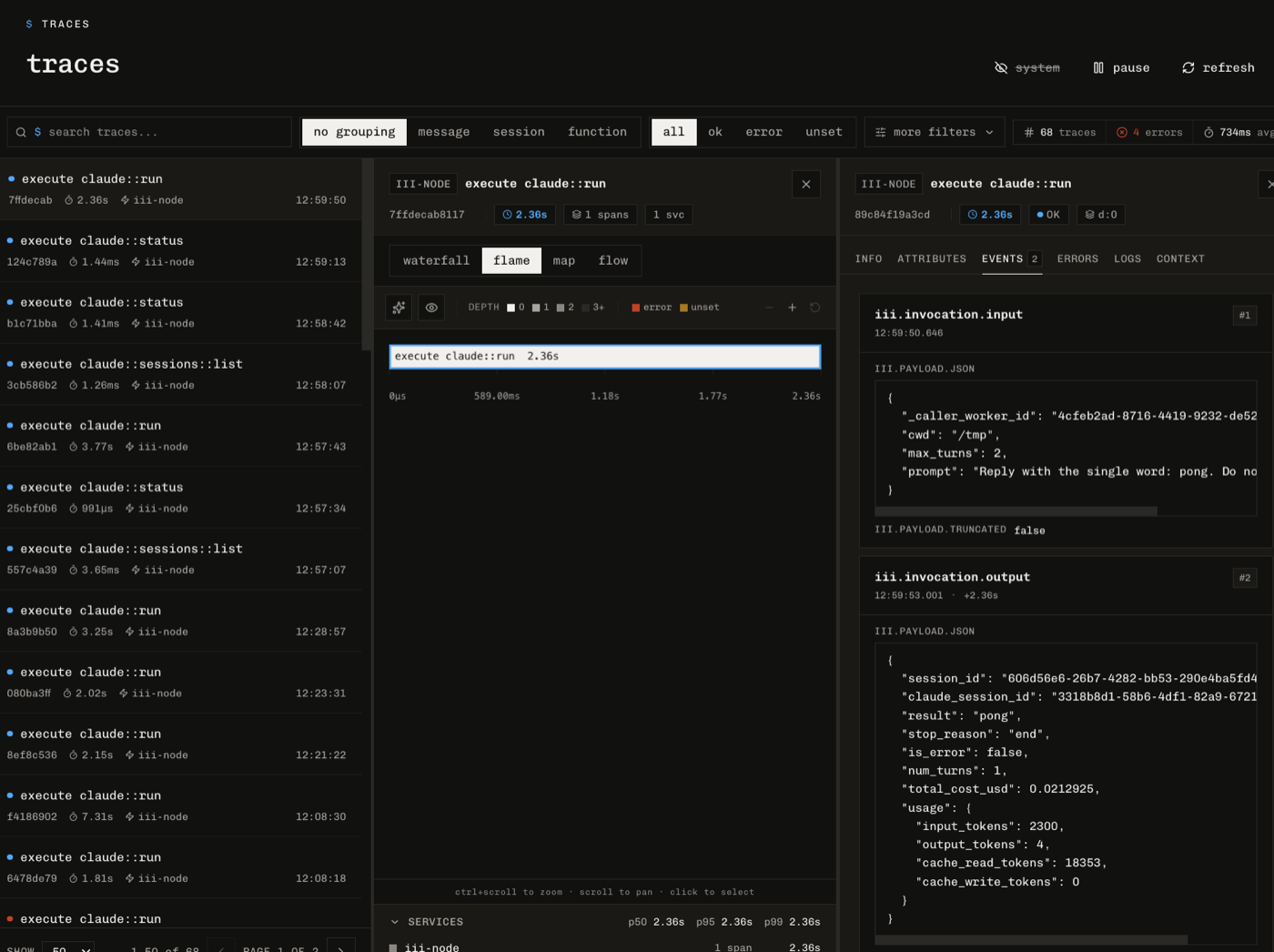The image size is (1274, 952).
Task: Click the 2.36s duration badge in trace panel
Action: point(525,215)
